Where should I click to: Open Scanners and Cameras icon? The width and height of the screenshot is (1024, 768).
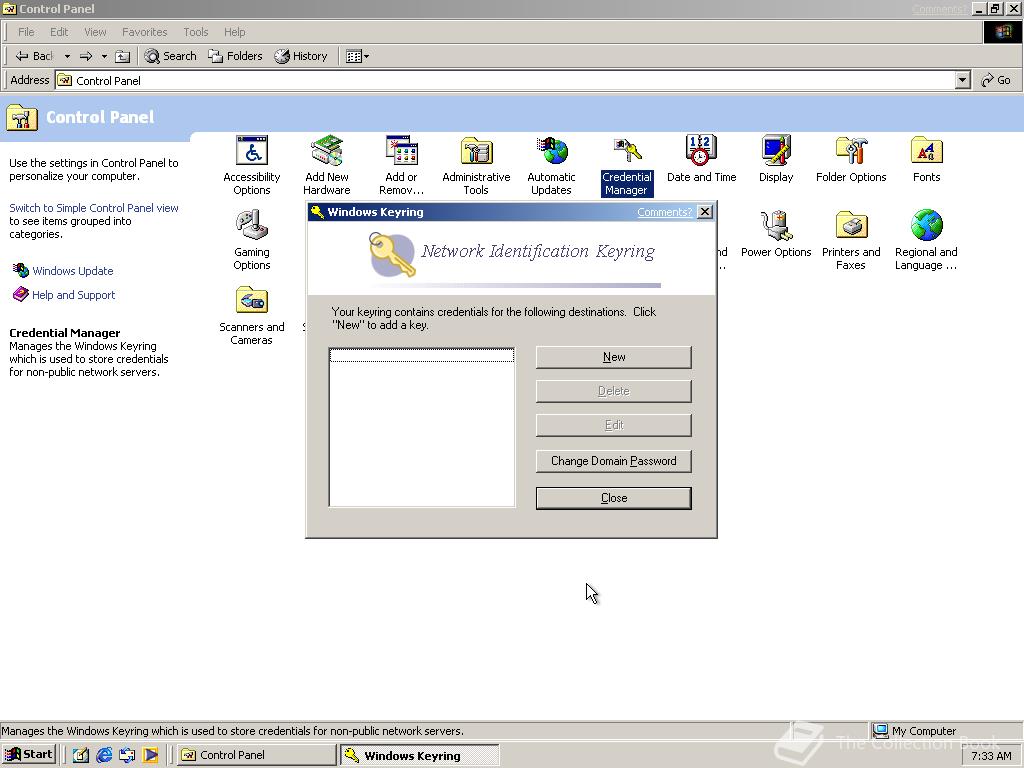pos(251,315)
